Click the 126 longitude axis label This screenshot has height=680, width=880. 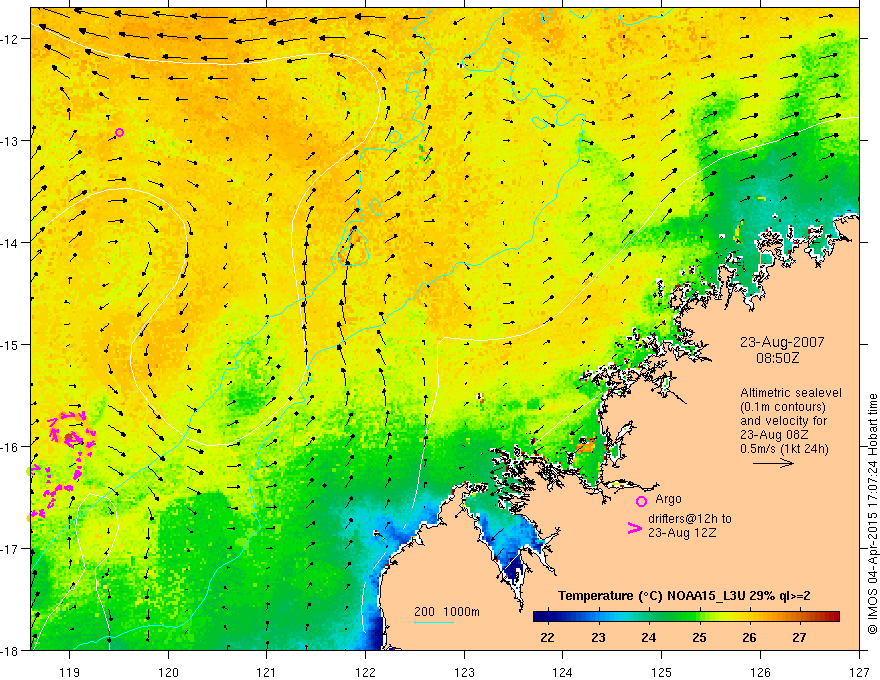coord(760,672)
